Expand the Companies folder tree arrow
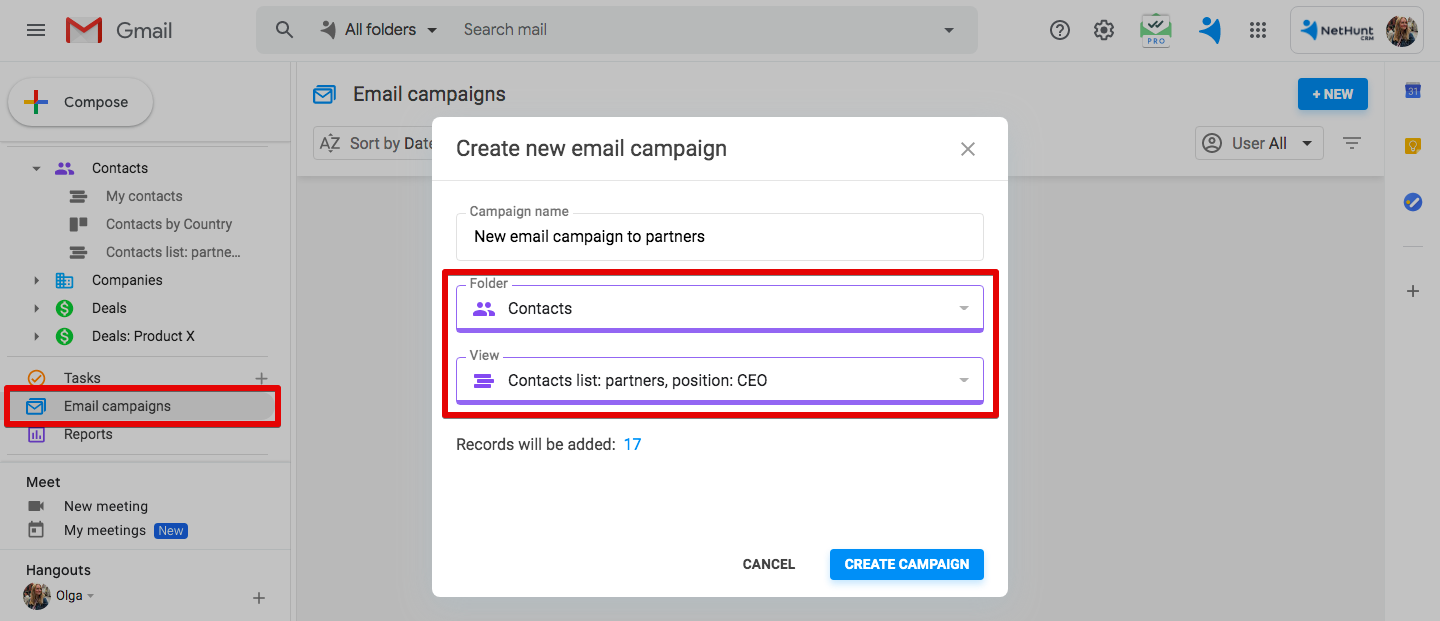The width and height of the screenshot is (1440, 621). click(37, 280)
